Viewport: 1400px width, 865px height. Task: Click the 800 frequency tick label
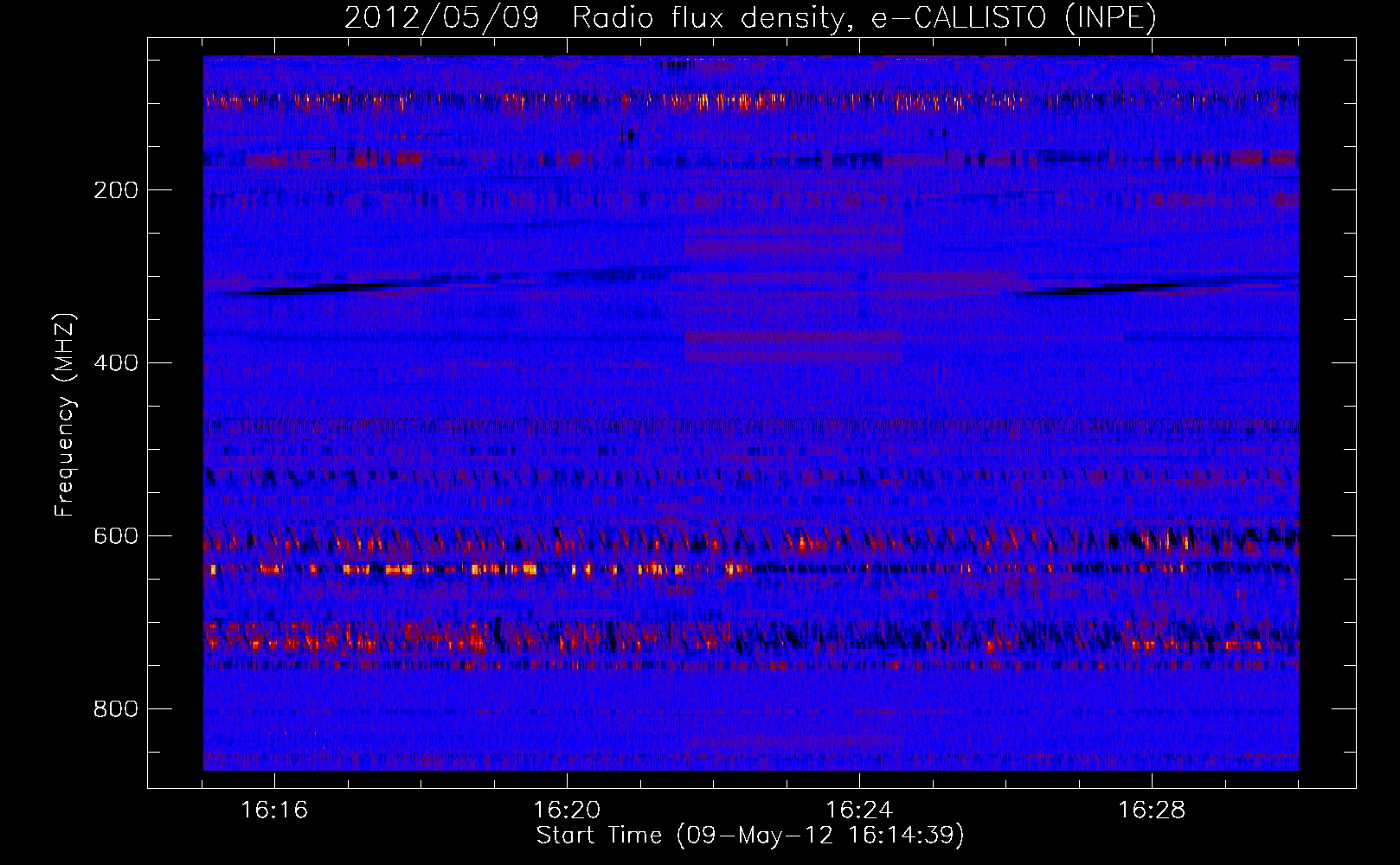tap(116, 708)
